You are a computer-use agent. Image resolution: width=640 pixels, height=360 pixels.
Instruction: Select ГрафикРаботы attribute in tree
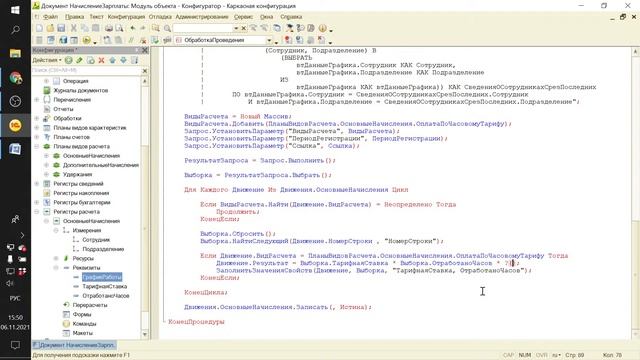point(102,277)
